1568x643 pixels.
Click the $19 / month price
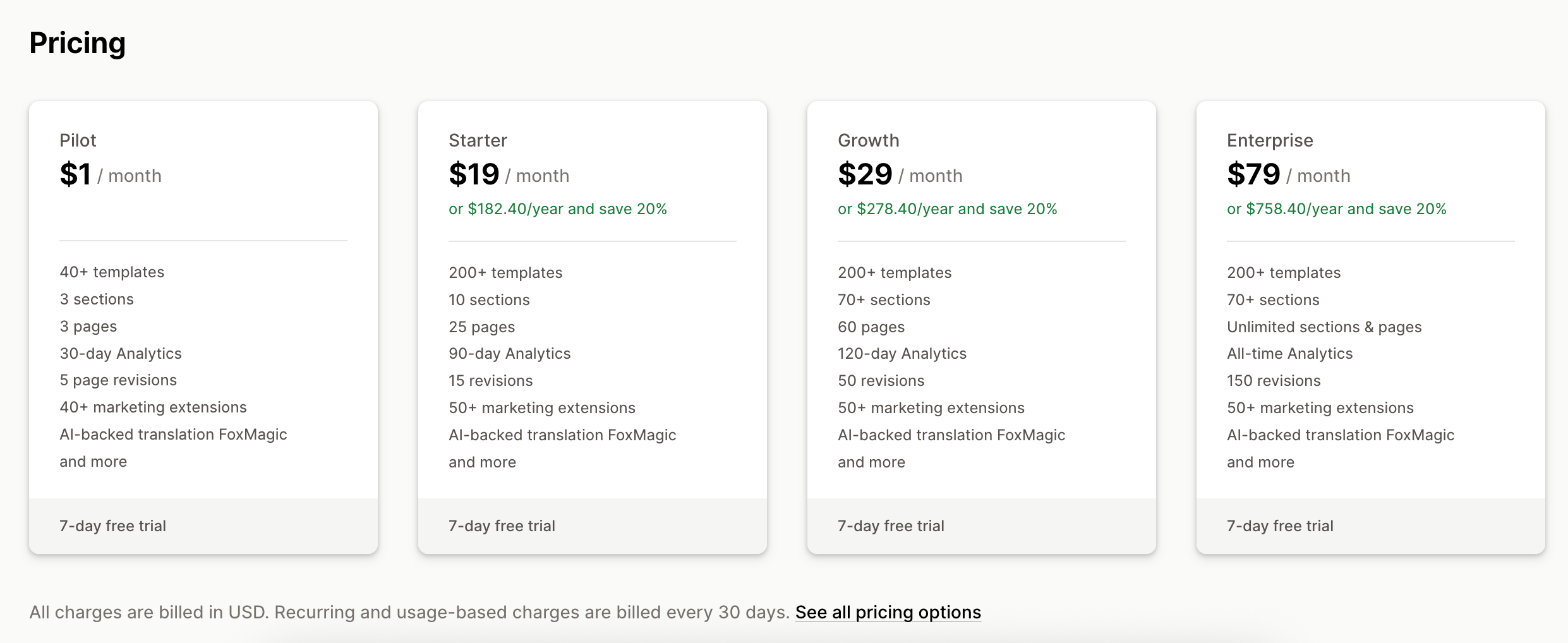(x=509, y=174)
